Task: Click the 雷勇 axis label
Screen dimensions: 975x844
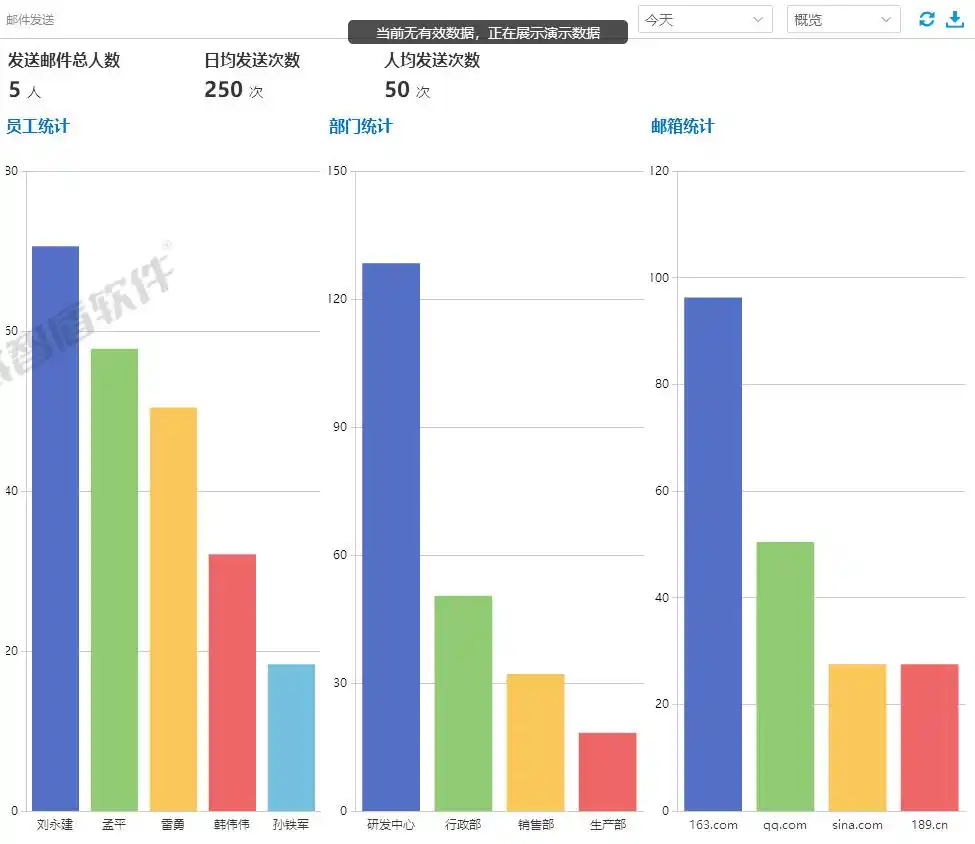Action: [173, 825]
